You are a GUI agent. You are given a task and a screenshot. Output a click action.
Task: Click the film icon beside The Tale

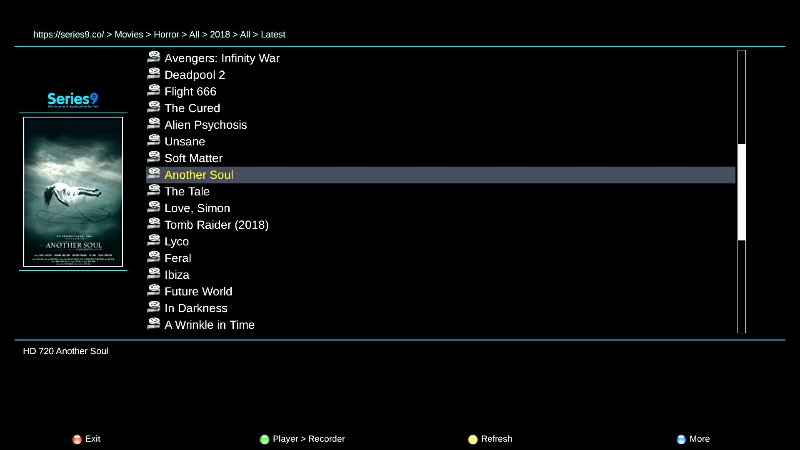coord(154,190)
